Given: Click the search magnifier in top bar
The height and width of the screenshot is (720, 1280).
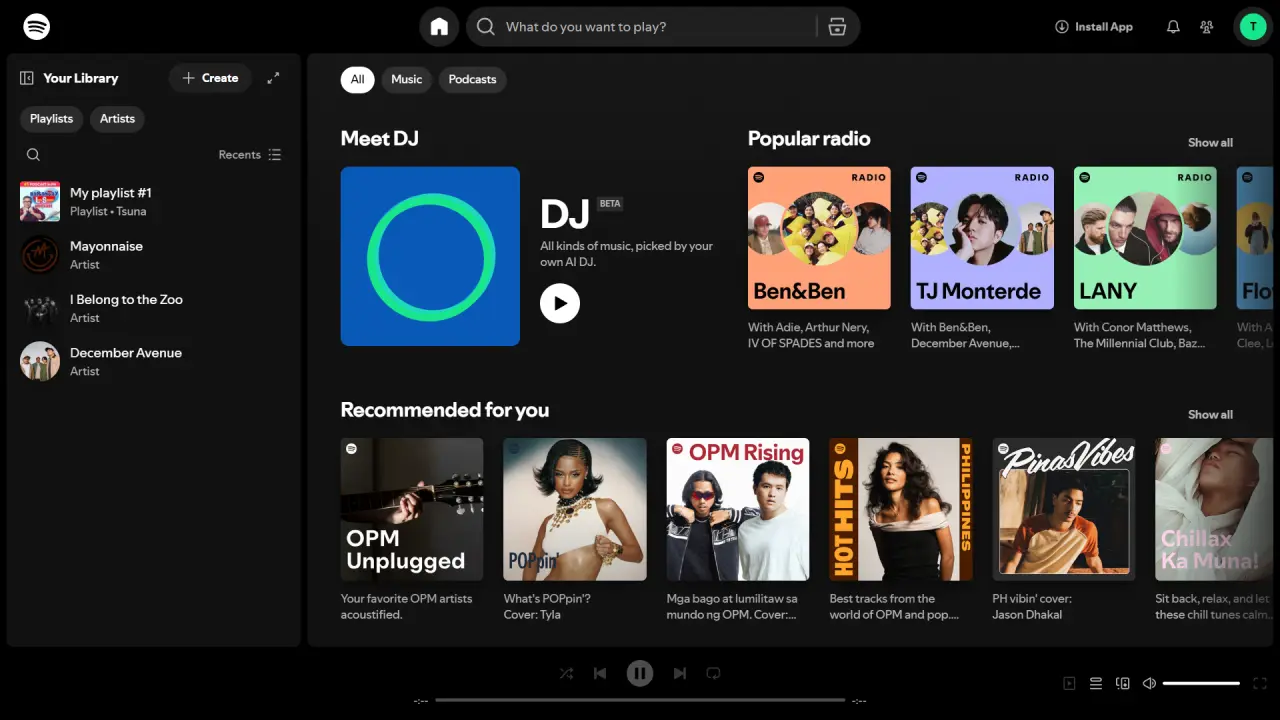Looking at the screenshot, I should point(486,27).
